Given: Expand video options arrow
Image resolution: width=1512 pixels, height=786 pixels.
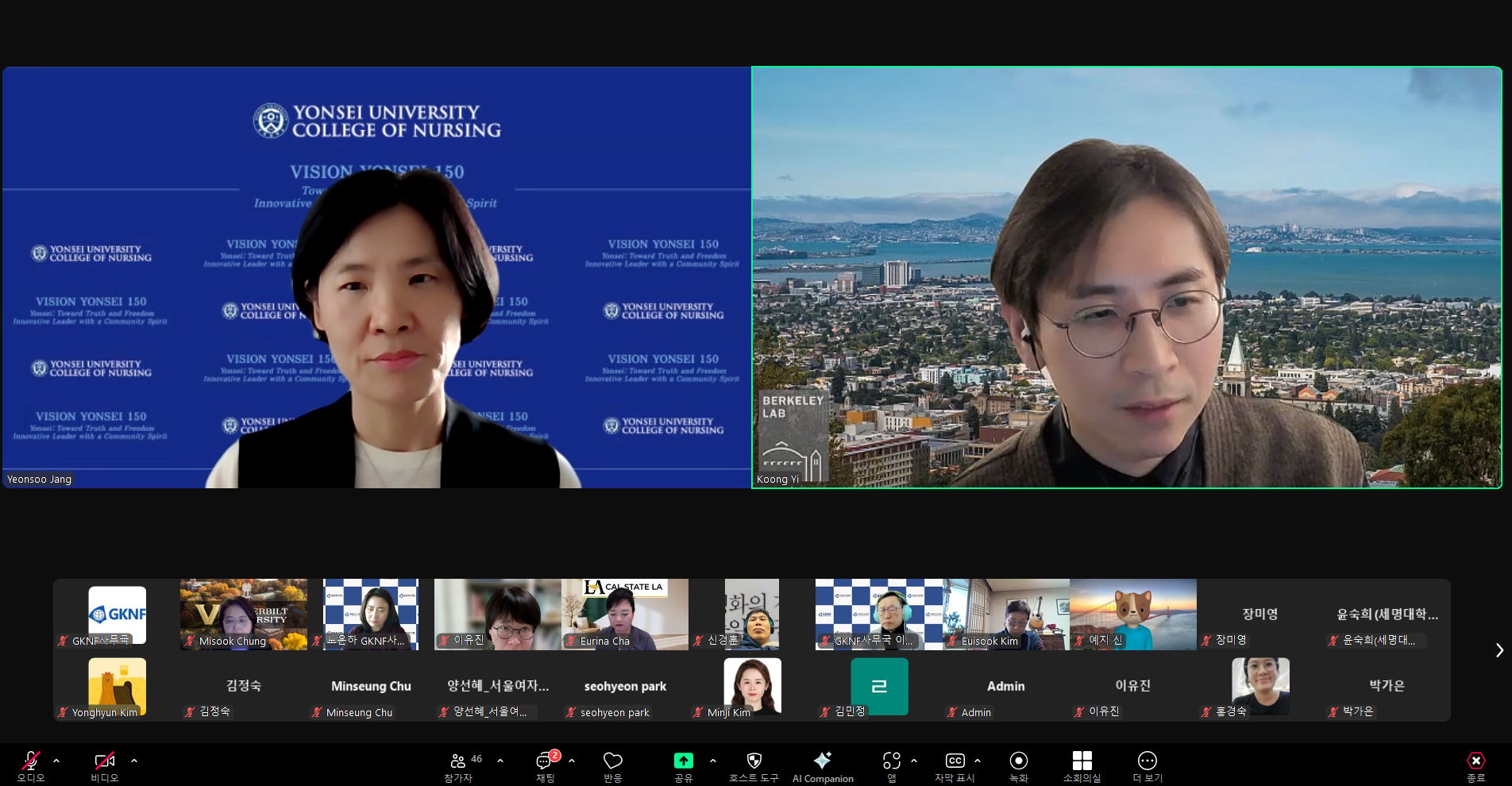Looking at the screenshot, I should 134,761.
